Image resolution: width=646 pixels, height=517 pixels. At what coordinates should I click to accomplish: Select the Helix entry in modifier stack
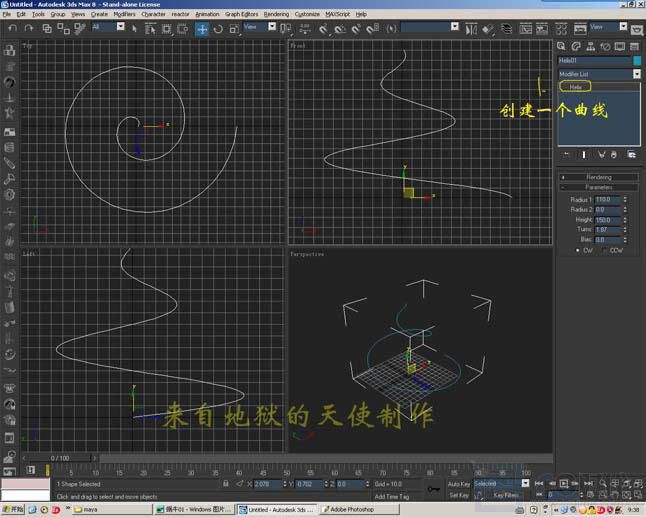[576, 87]
